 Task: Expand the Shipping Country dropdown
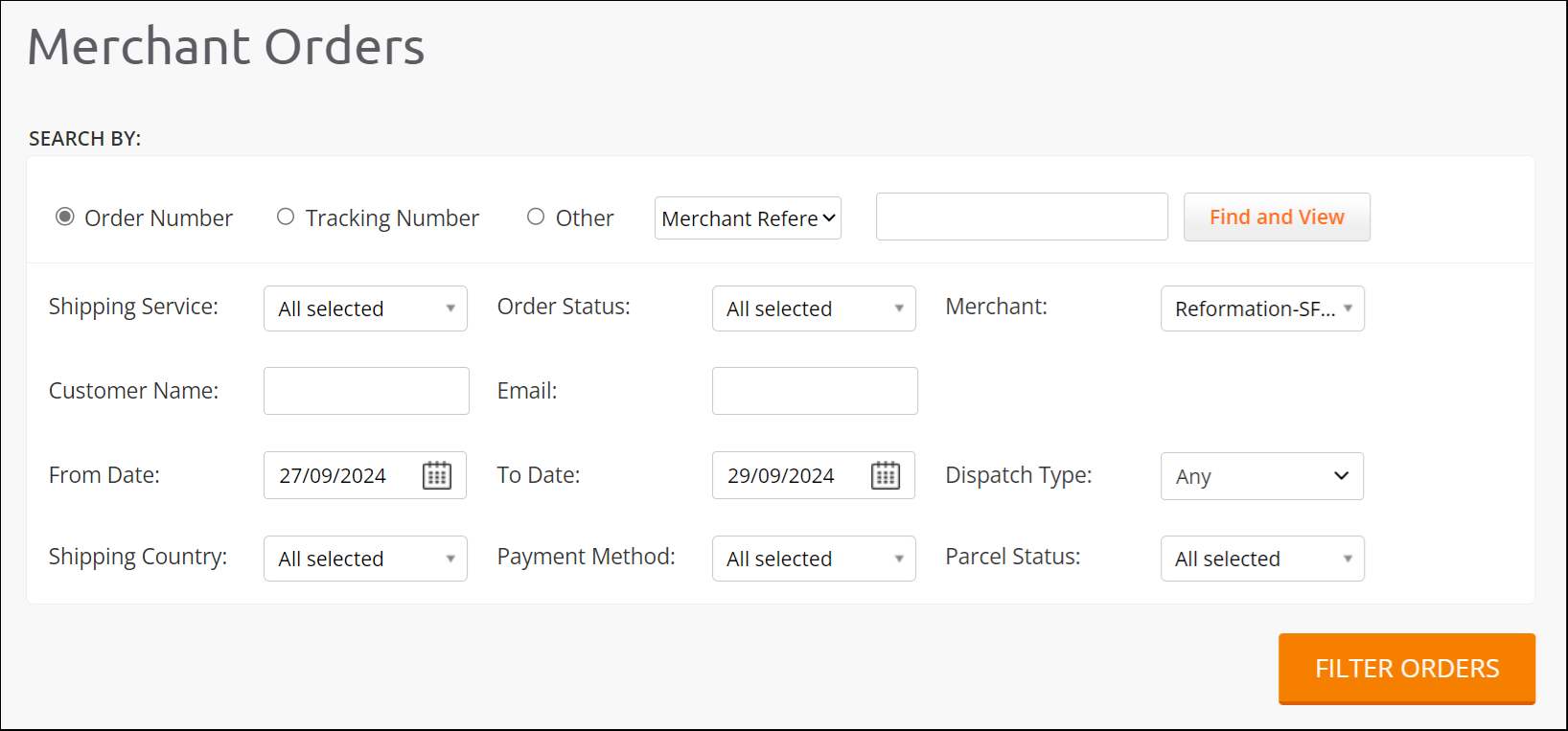coord(365,559)
